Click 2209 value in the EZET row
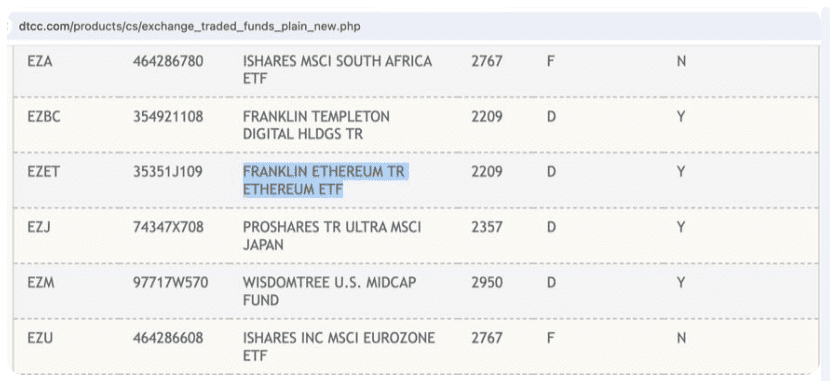The height and width of the screenshot is (381, 830). pyautogui.click(x=486, y=172)
